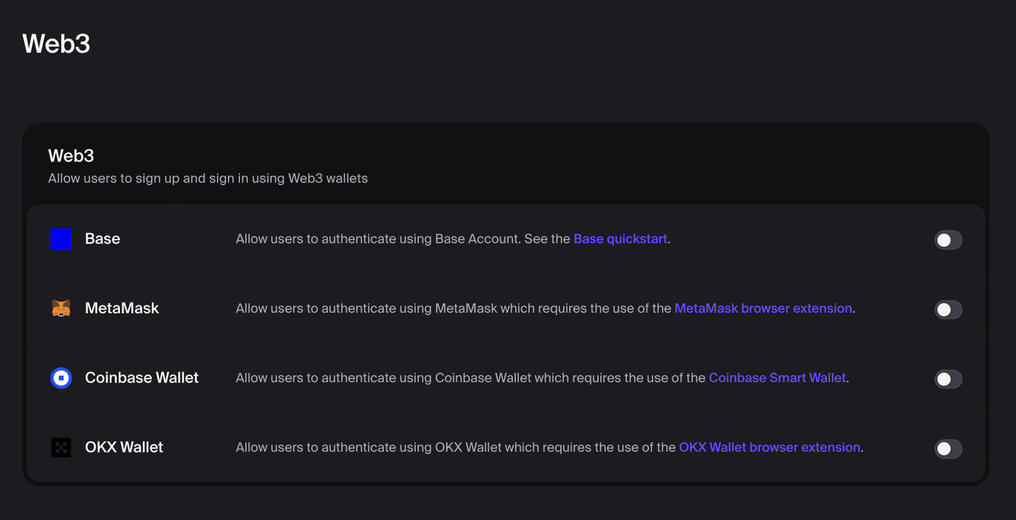Select the Base provider name
The height and width of the screenshot is (520, 1016).
click(x=102, y=239)
